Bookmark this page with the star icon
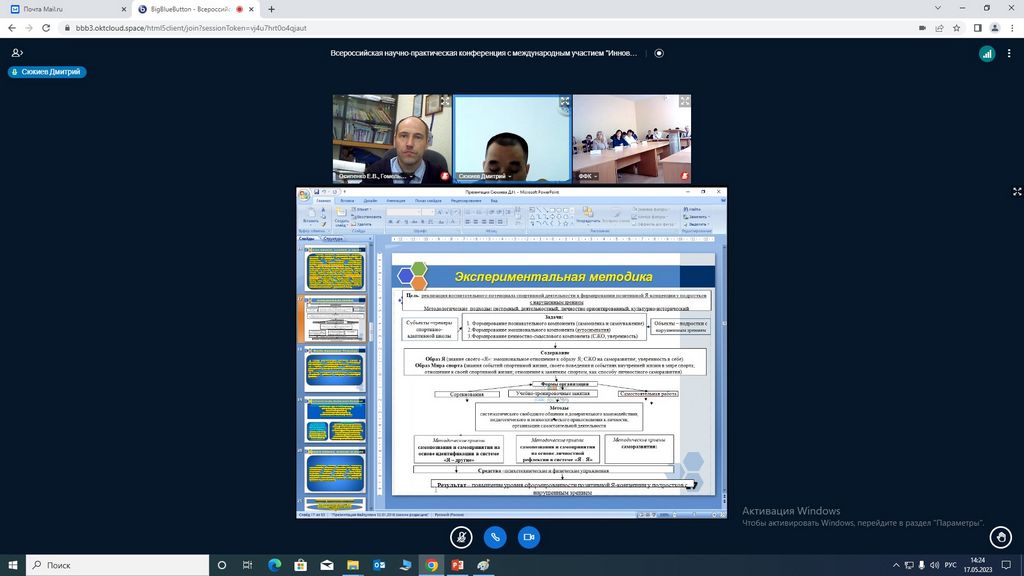Viewport: 1024px width, 576px height. click(x=957, y=28)
